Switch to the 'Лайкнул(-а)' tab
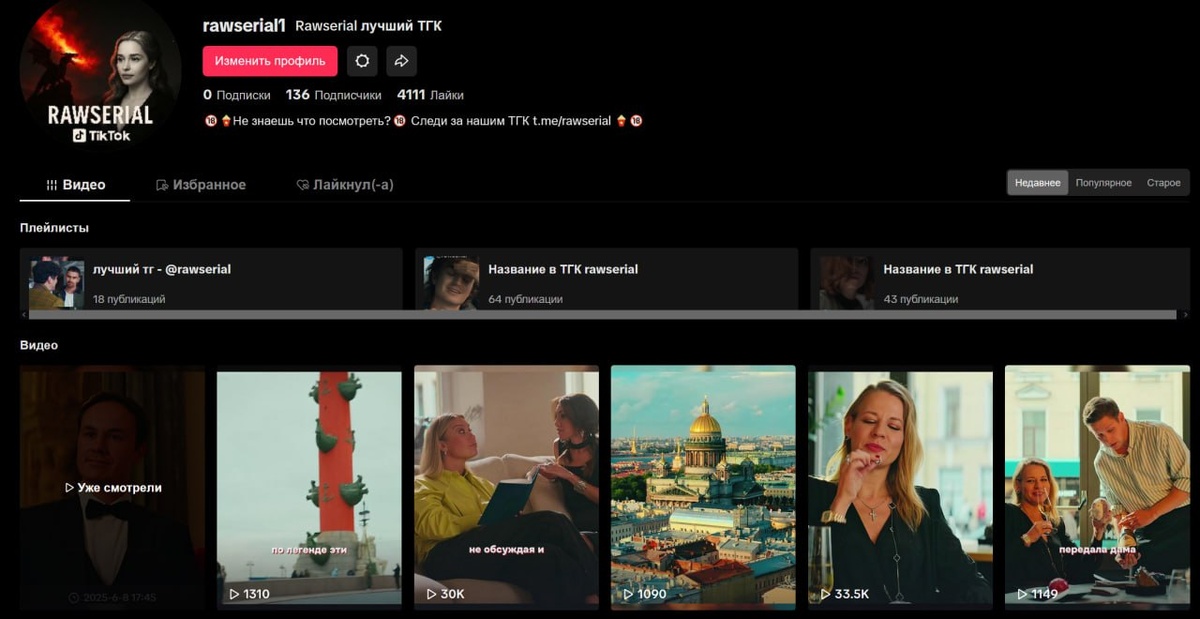The width and height of the screenshot is (1200, 619). tap(345, 185)
